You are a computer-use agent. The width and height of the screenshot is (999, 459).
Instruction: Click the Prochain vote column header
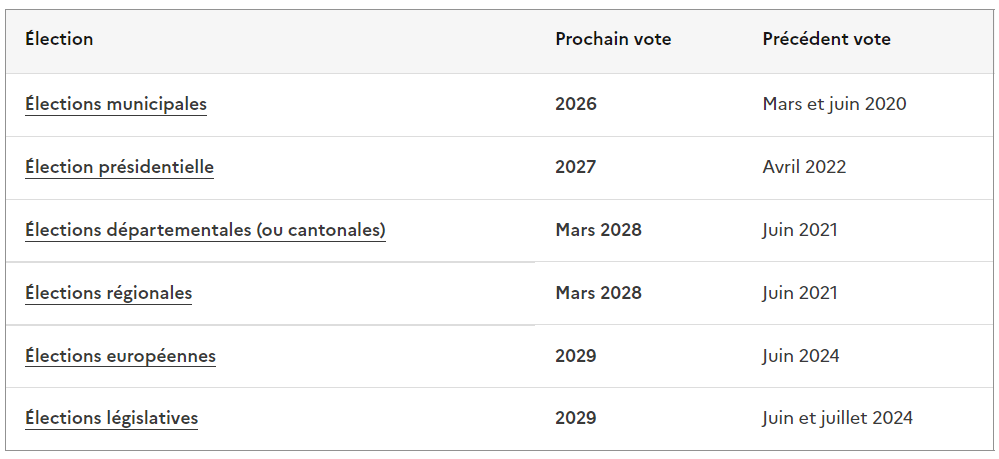(x=613, y=40)
